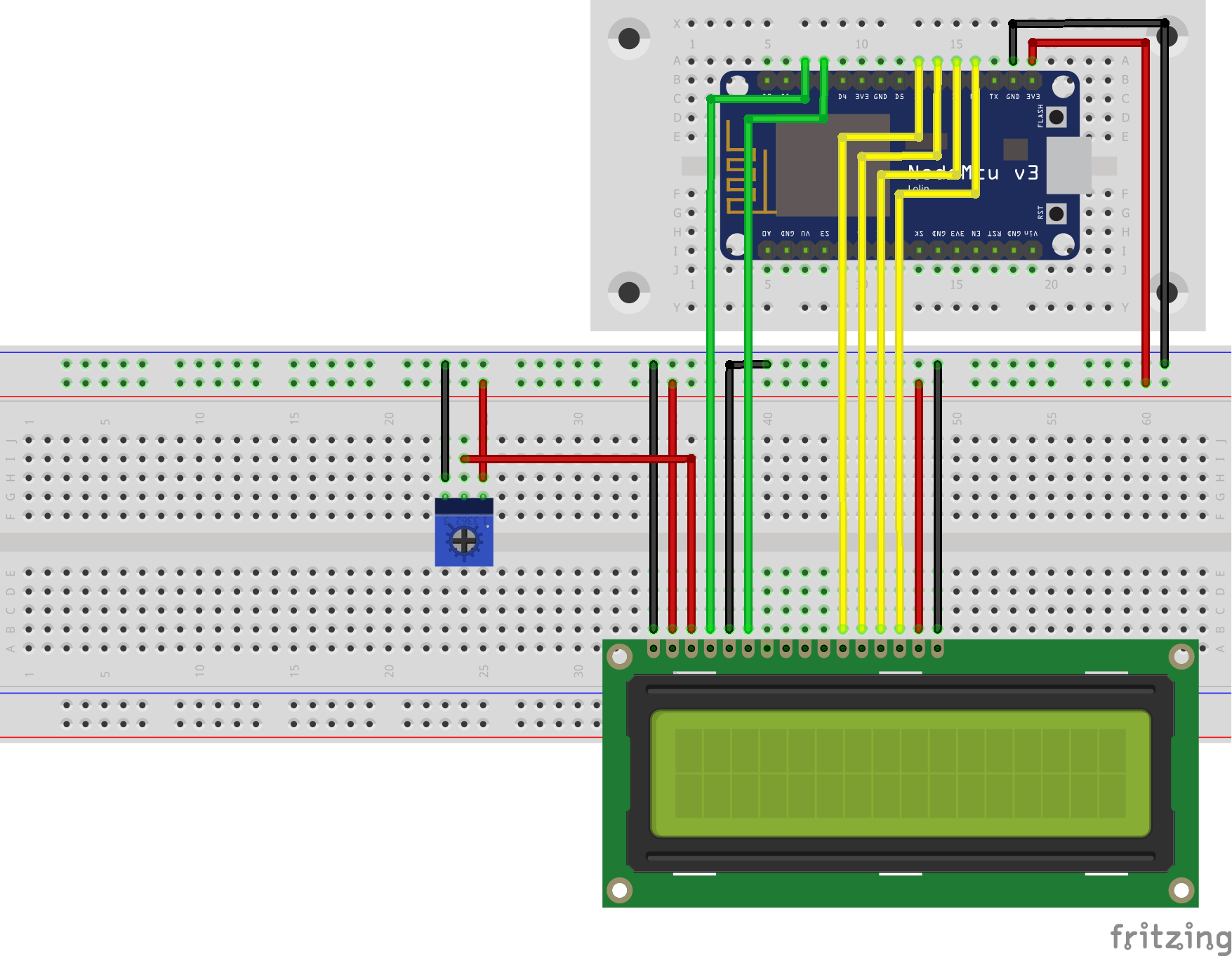Select the A0 pin on the NodeMCU

(767, 249)
